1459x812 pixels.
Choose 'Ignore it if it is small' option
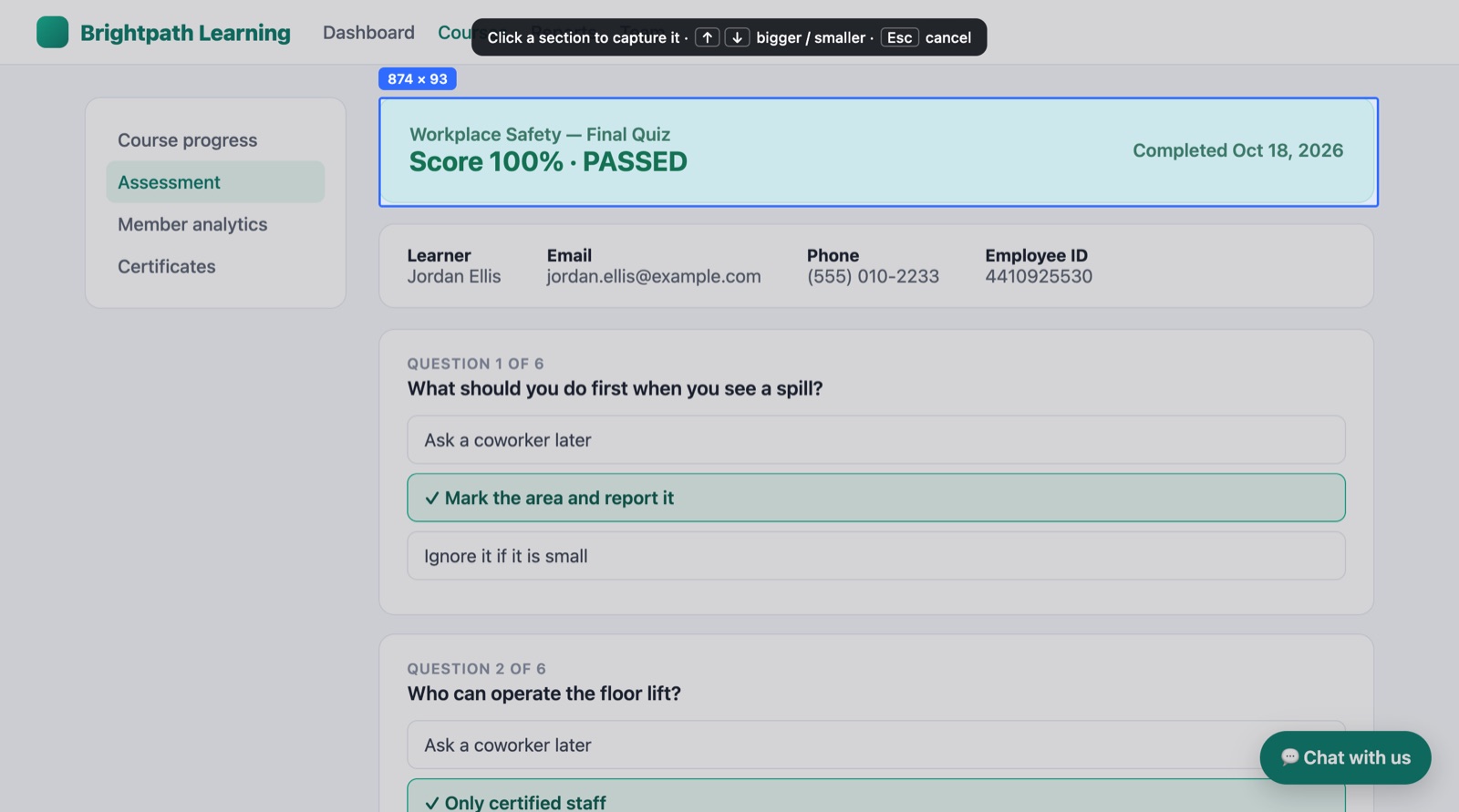point(876,556)
